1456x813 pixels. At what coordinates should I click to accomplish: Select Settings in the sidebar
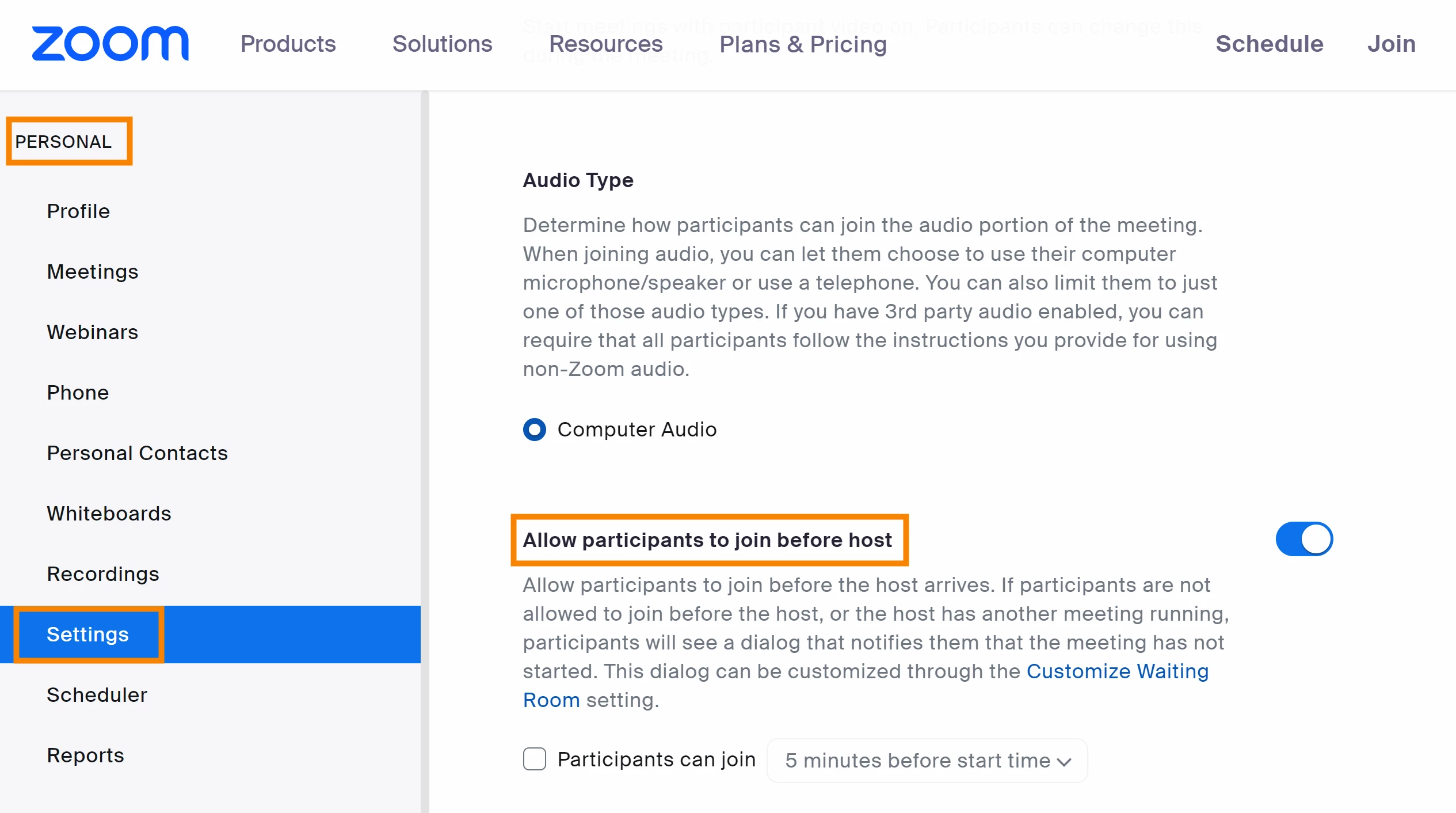[87, 635]
